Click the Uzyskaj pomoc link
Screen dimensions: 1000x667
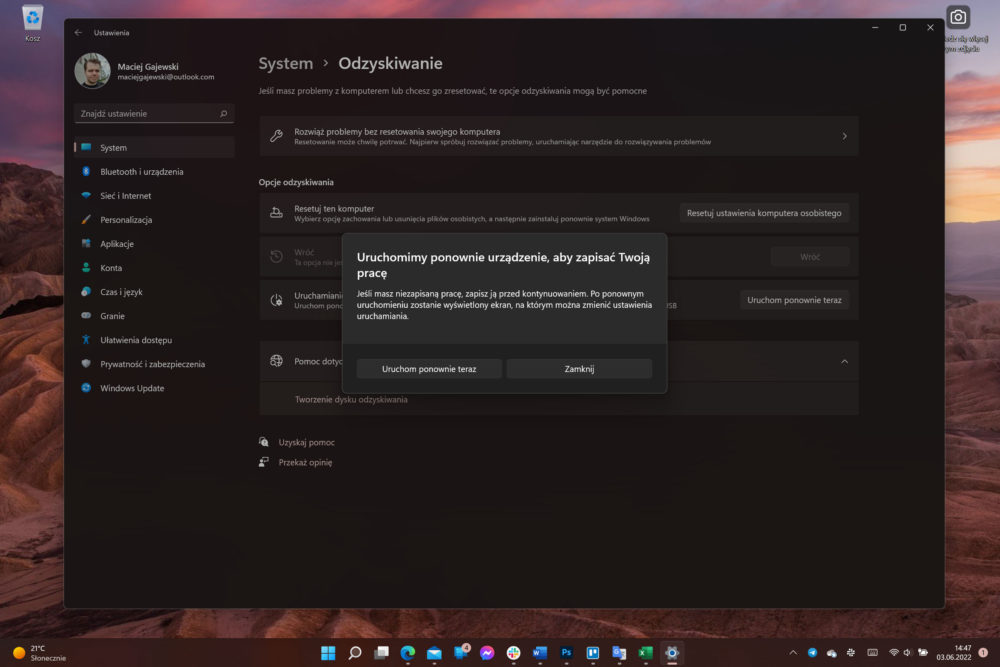coord(306,443)
